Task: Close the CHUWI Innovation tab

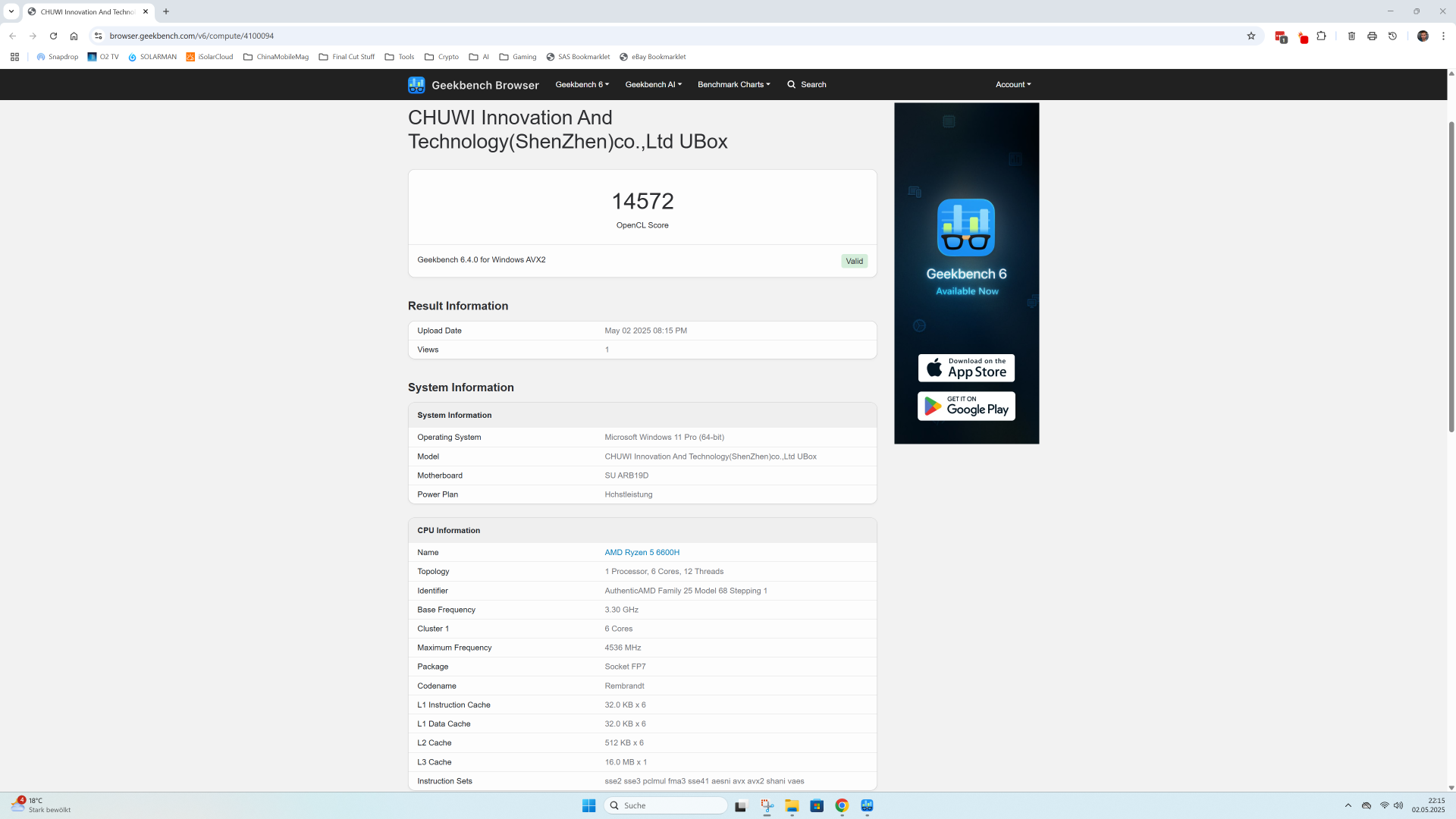Action: pyautogui.click(x=146, y=11)
